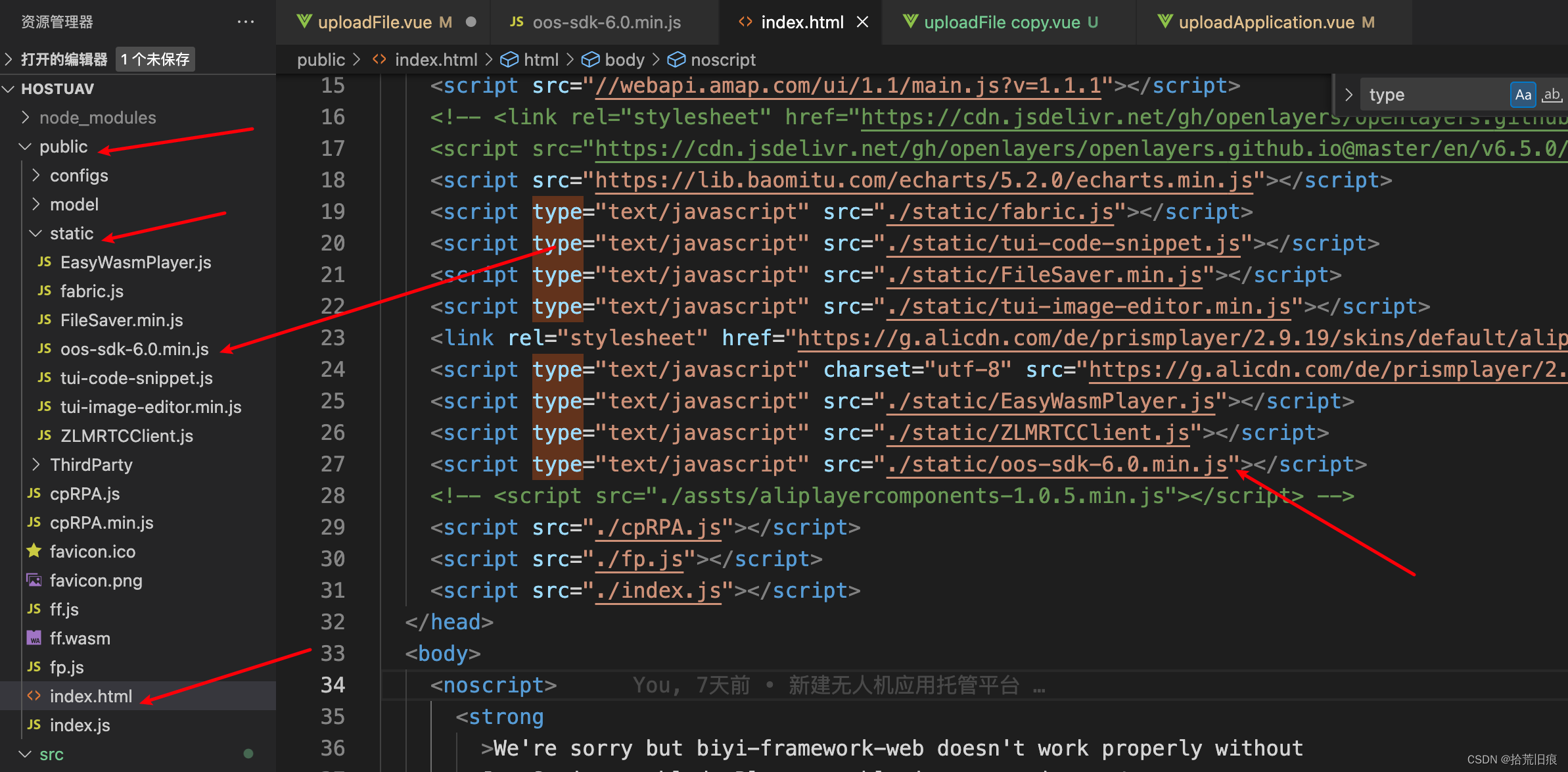Image resolution: width=1568 pixels, height=772 pixels.
Task: Expand the static folder in sidebar
Action: (x=71, y=232)
